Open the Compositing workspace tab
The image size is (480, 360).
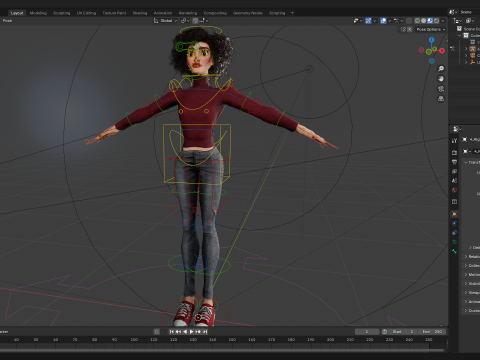pyautogui.click(x=215, y=13)
